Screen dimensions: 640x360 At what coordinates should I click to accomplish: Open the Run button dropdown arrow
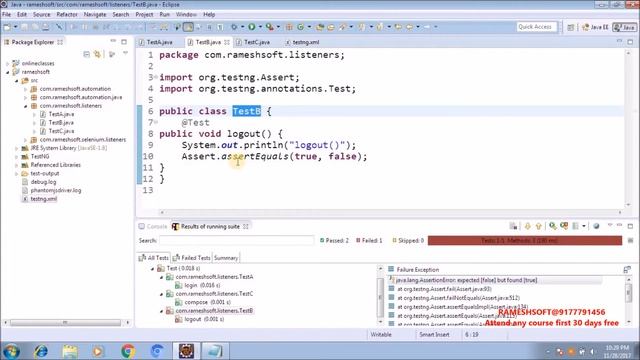click(x=260, y=27)
